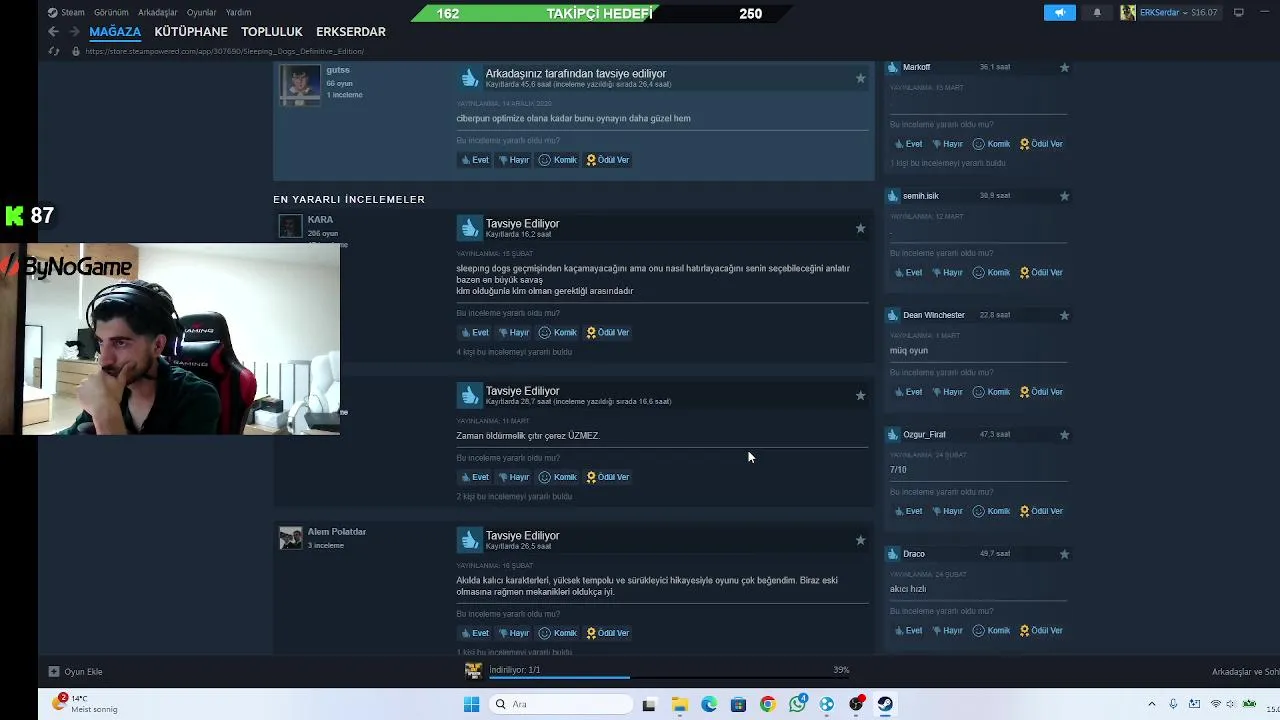Open gutss profile avatar
This screenshot has width=1280, height=720.
pos(299,85)
